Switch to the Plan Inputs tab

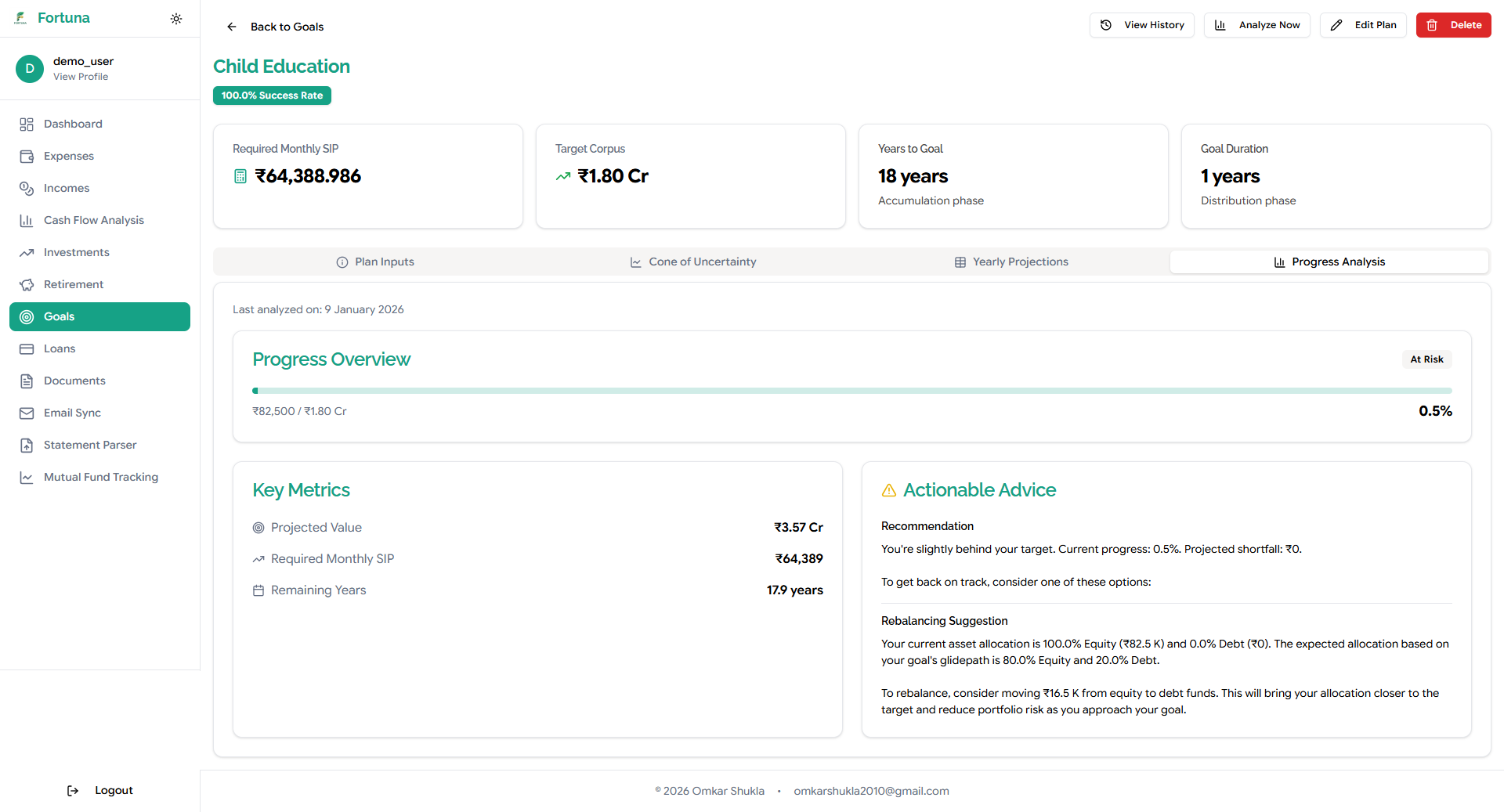(x=375, y=262)
